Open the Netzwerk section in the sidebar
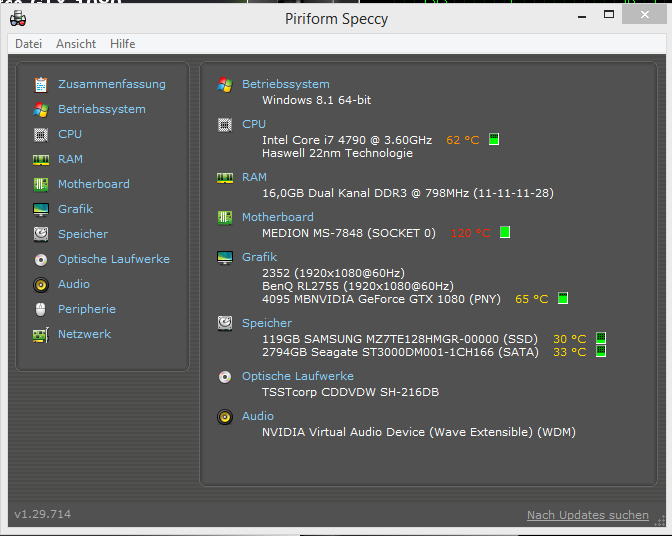 click(84, 334)
